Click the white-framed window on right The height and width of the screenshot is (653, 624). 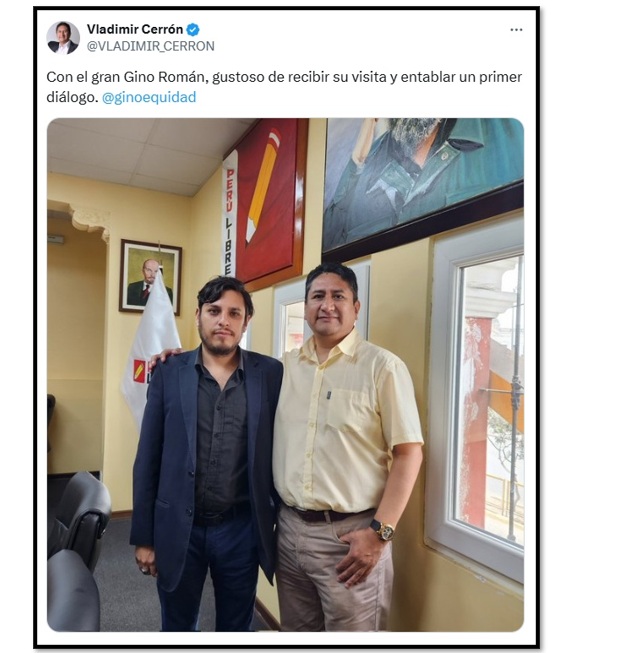click(477, 399)
